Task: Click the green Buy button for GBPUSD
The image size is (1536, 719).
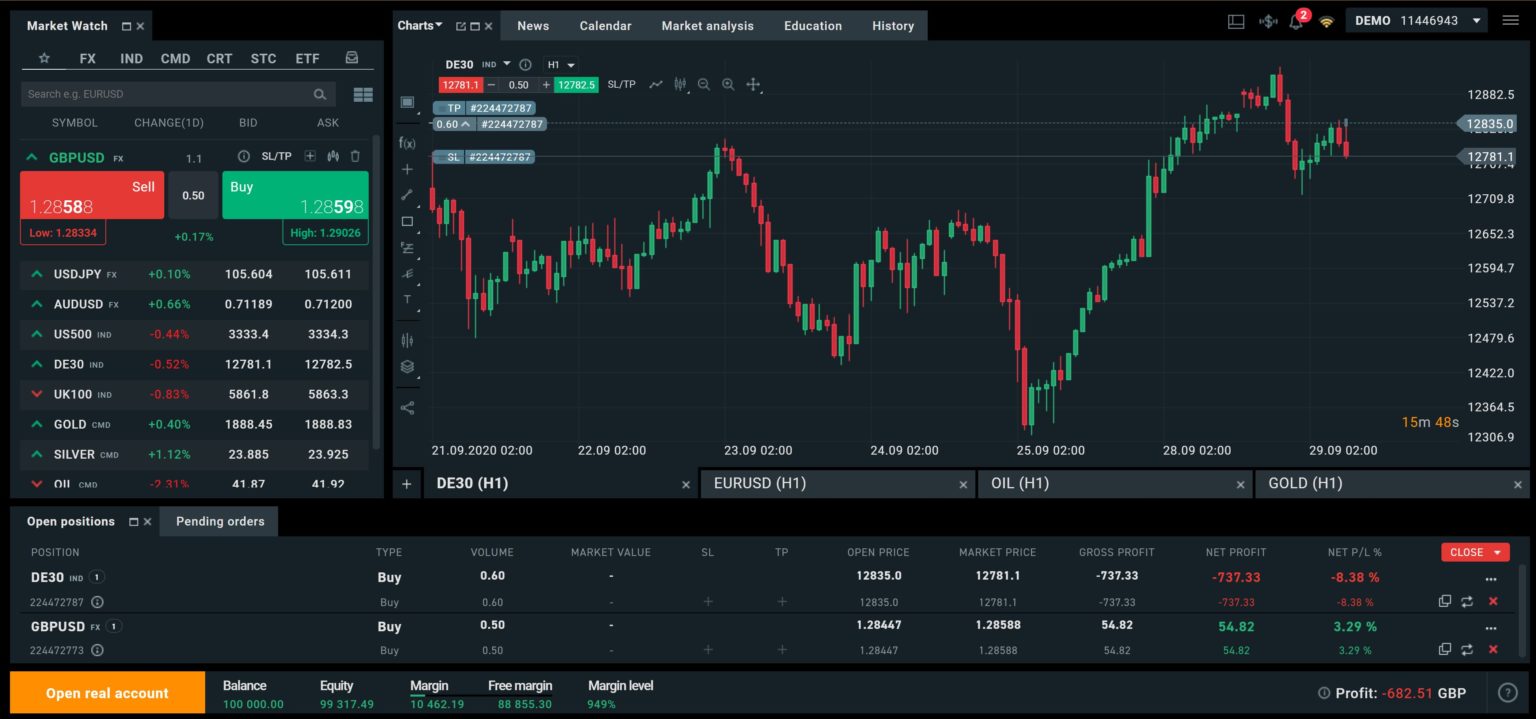Action: [295, 194]
